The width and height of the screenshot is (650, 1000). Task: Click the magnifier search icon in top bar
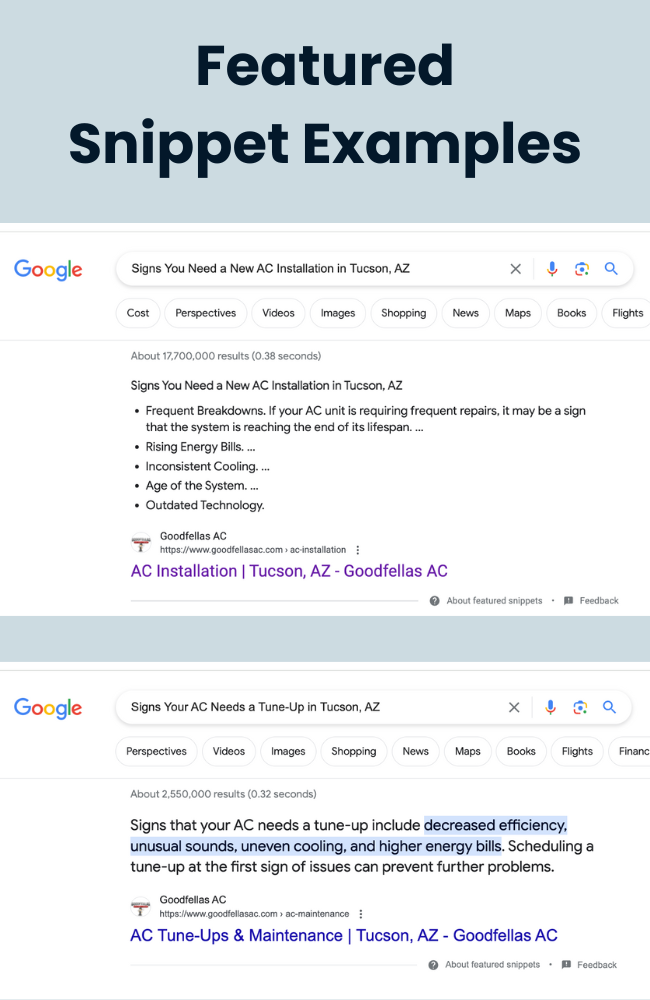click(611, 268)
